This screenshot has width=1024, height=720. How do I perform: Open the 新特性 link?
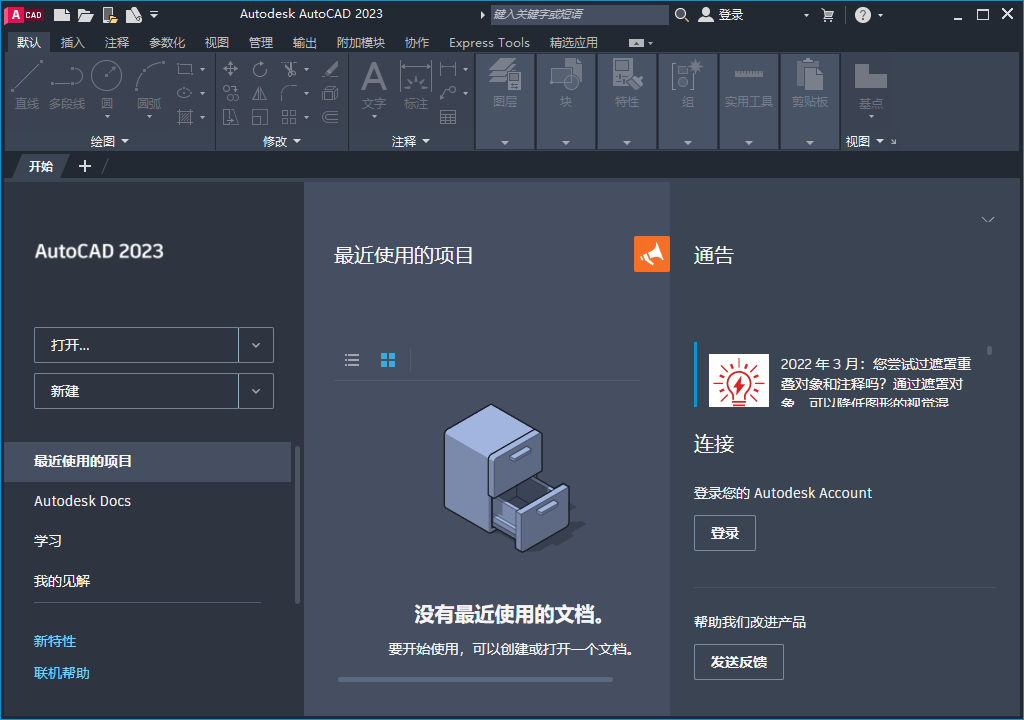coord(55,641)
